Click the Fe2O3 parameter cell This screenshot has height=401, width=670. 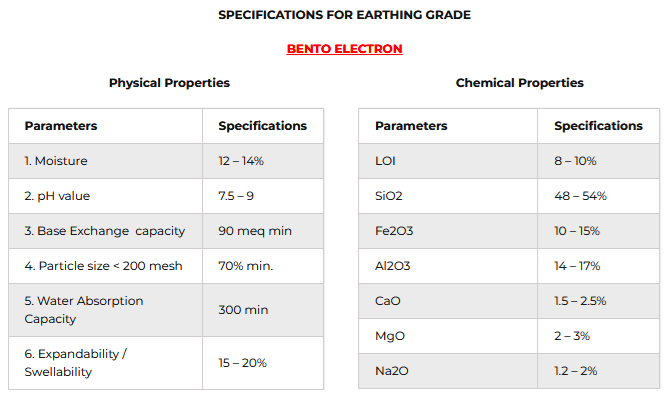coord(448,231)
